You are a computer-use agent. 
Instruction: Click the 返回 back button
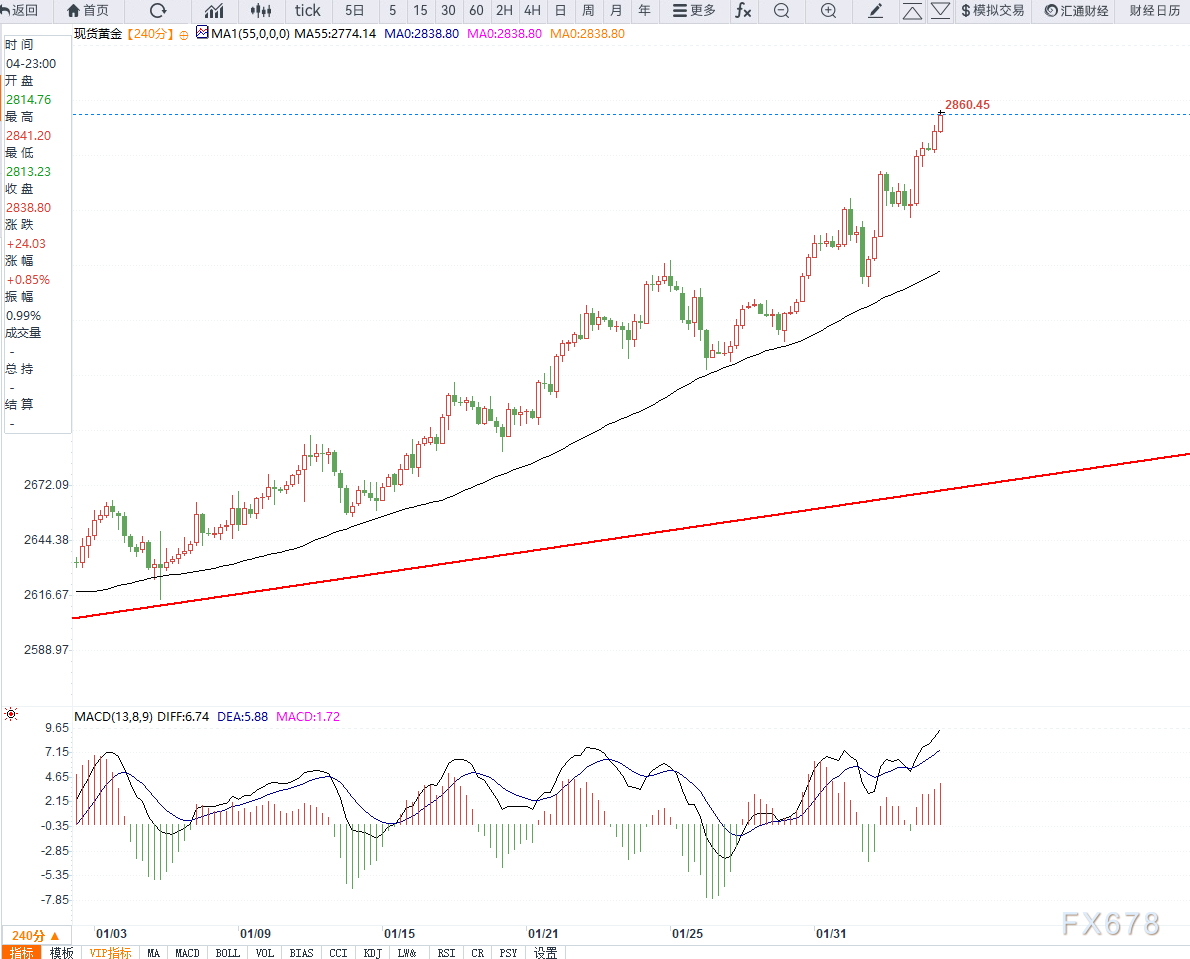click(20, 10)
